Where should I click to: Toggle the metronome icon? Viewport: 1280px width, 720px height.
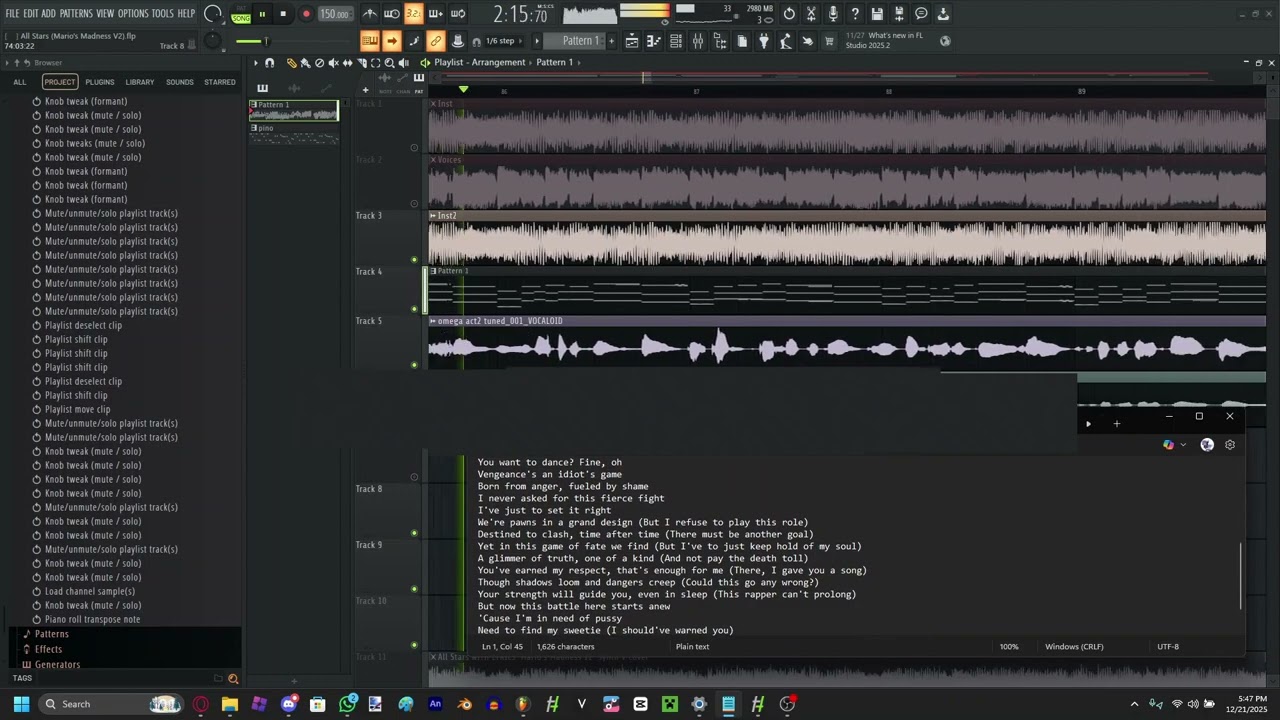tap(370, 14)
